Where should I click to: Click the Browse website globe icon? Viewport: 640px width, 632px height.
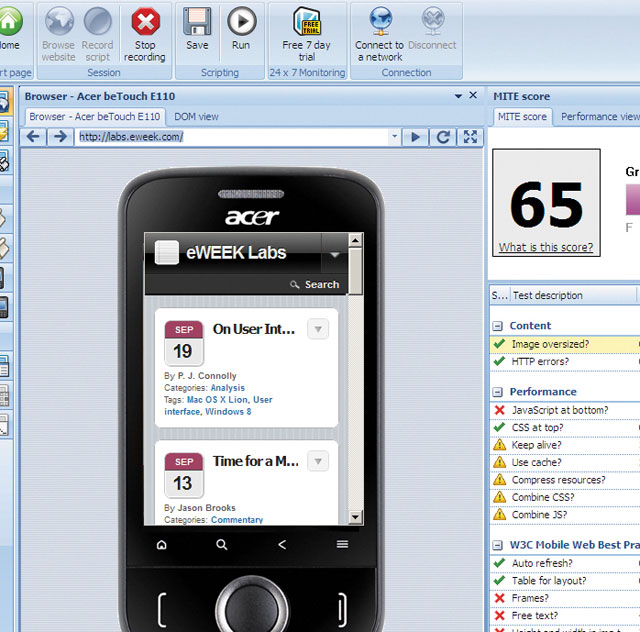[59, 21]
